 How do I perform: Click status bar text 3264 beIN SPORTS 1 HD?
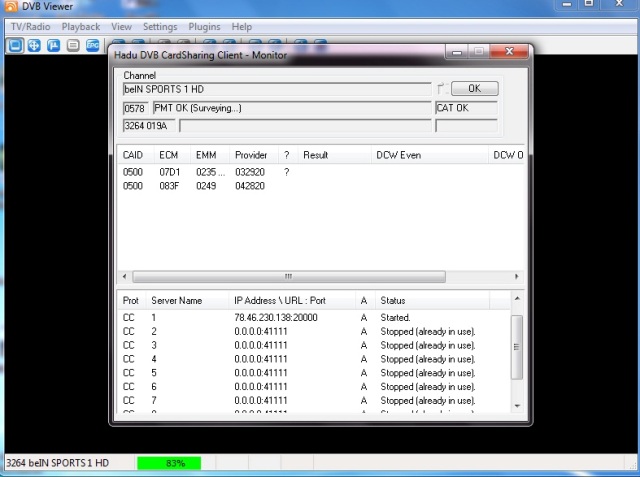coord(58,463)
